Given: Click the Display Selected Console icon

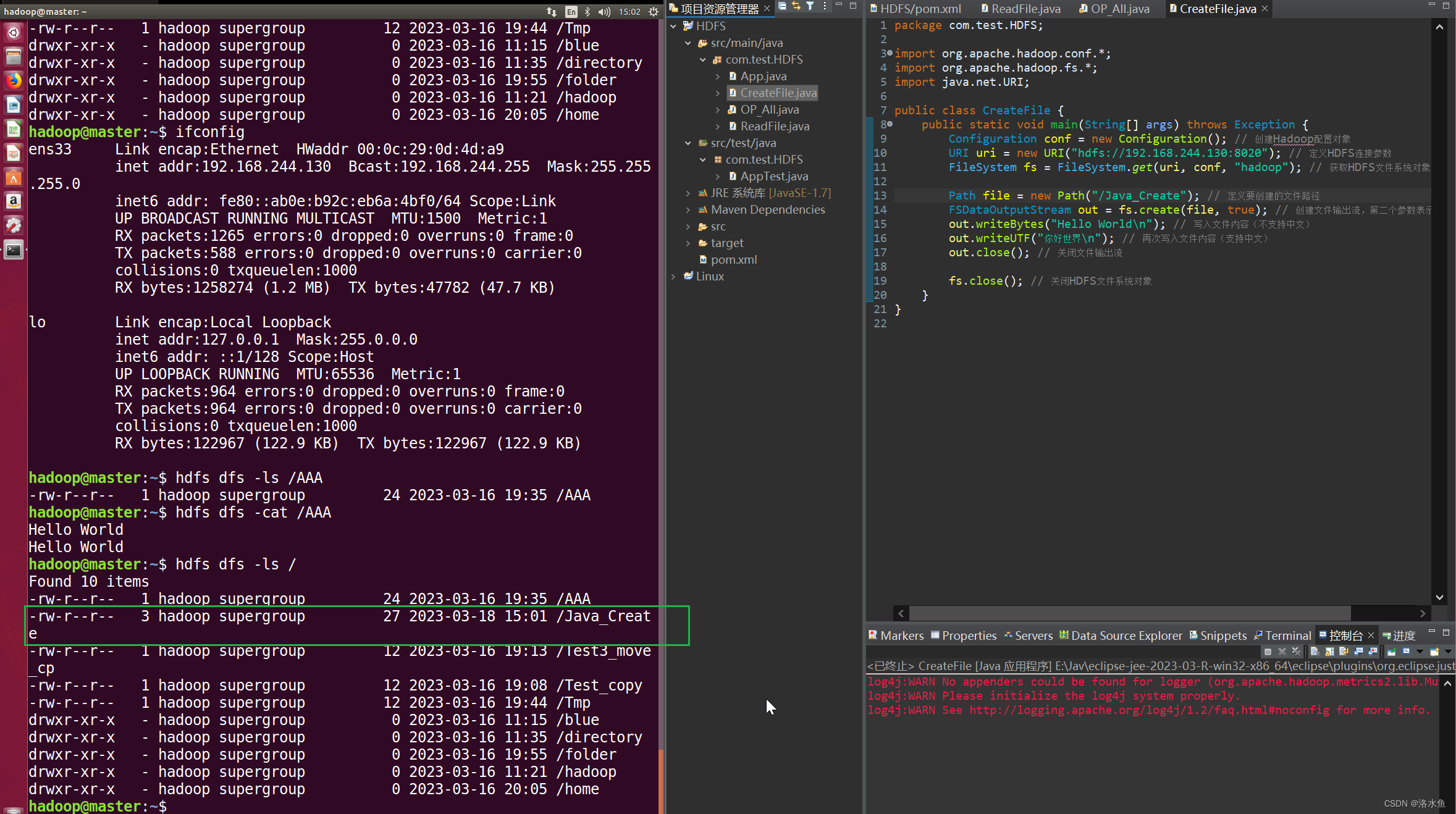Looking at the screenshot, I should pos(1406,652).
